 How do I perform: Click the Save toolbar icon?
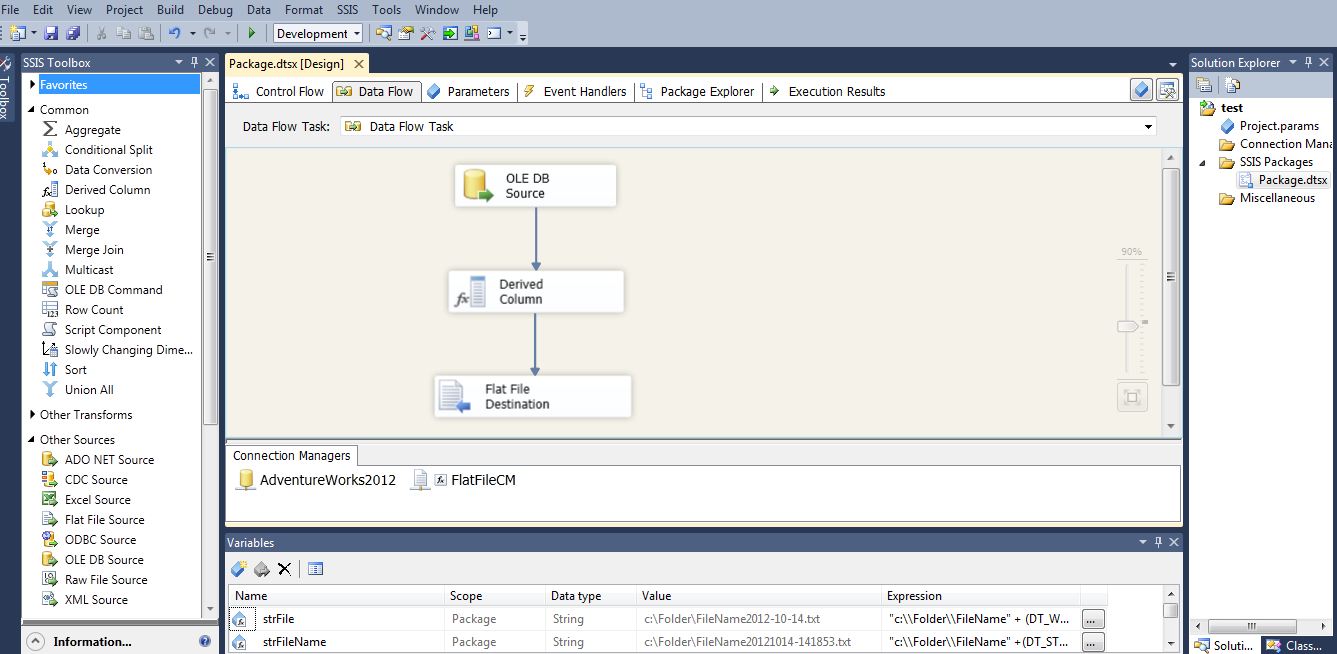51,33
